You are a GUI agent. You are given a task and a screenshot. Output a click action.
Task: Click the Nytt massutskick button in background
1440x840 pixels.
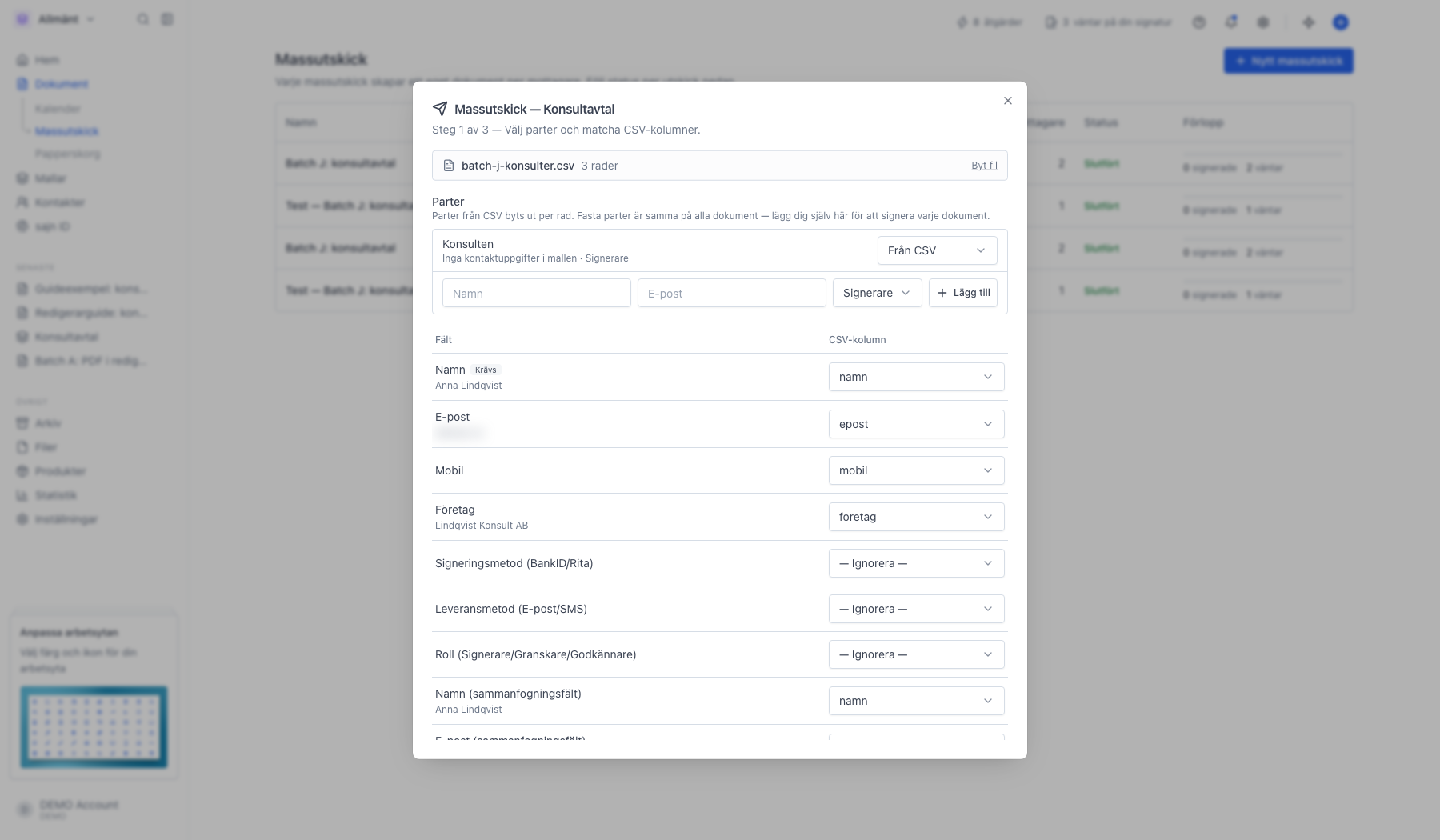(1288, 61)
